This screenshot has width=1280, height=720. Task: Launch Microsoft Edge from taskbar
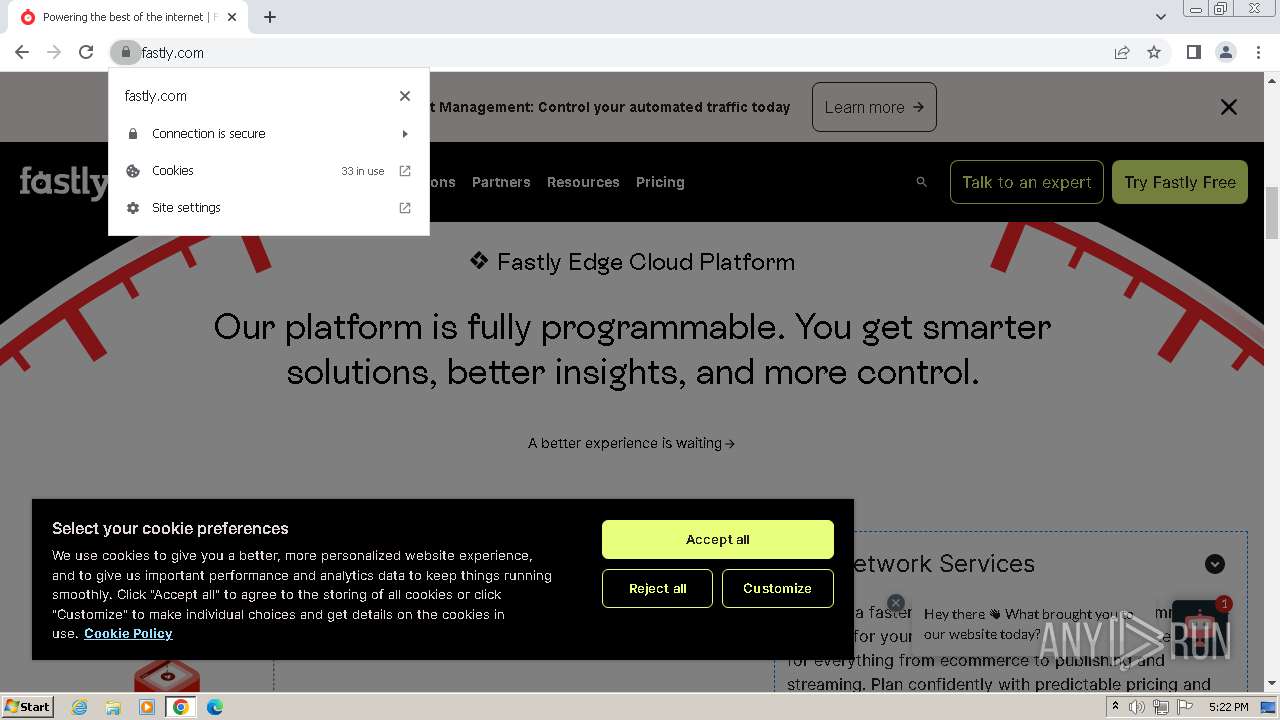pyautogui.click(x=215, y=707)
